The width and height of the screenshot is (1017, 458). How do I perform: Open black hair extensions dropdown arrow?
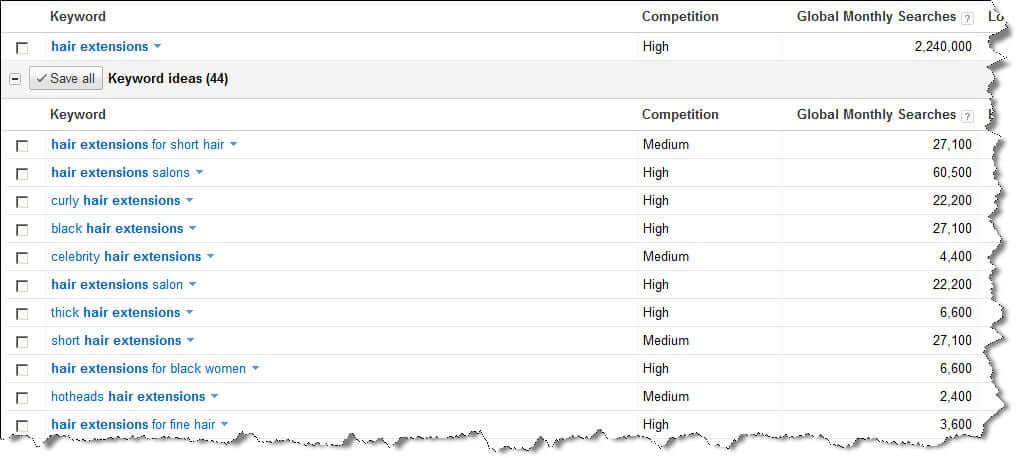[193, 229]
